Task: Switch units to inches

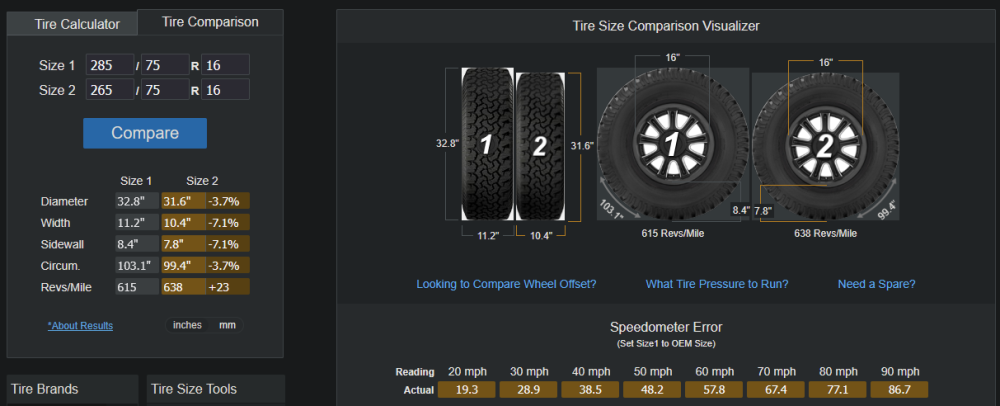Action: [x=187, y=325]
